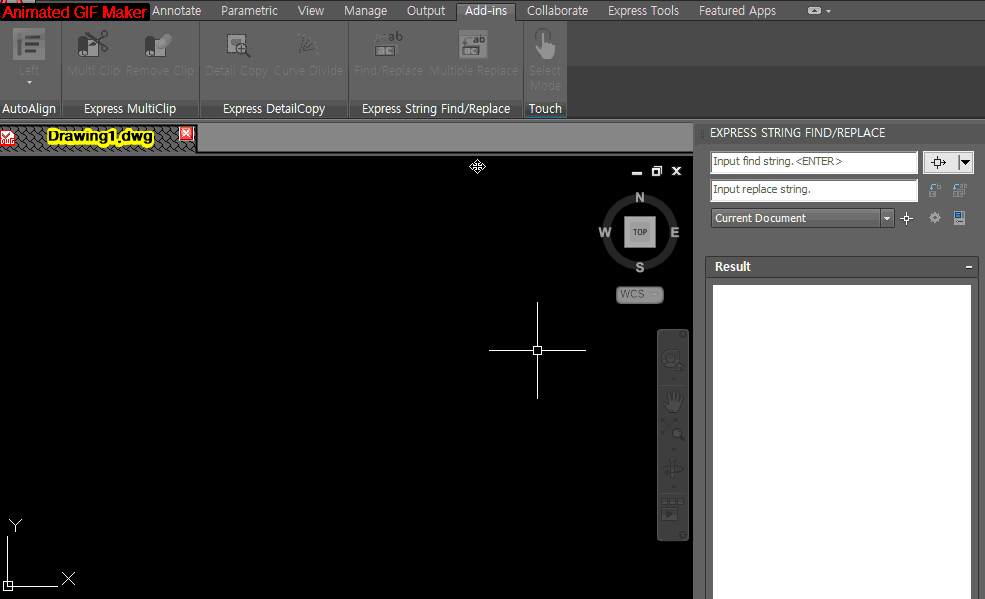Close the Drawing1.dwg tab
Viewport: 985px width, 599px height.
187,134
